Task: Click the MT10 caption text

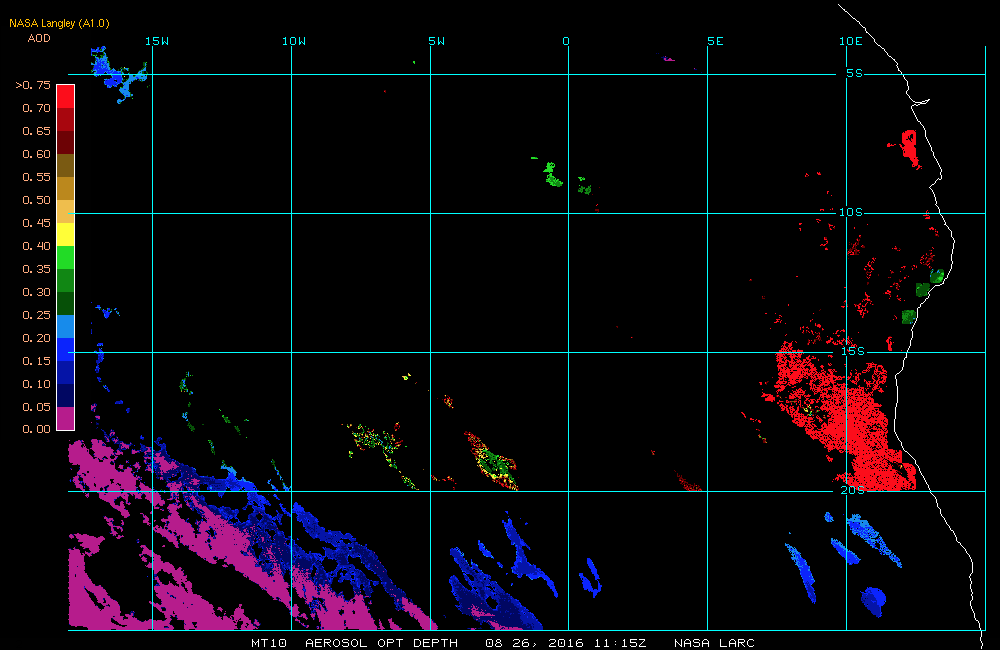Action: click(268, 643)
